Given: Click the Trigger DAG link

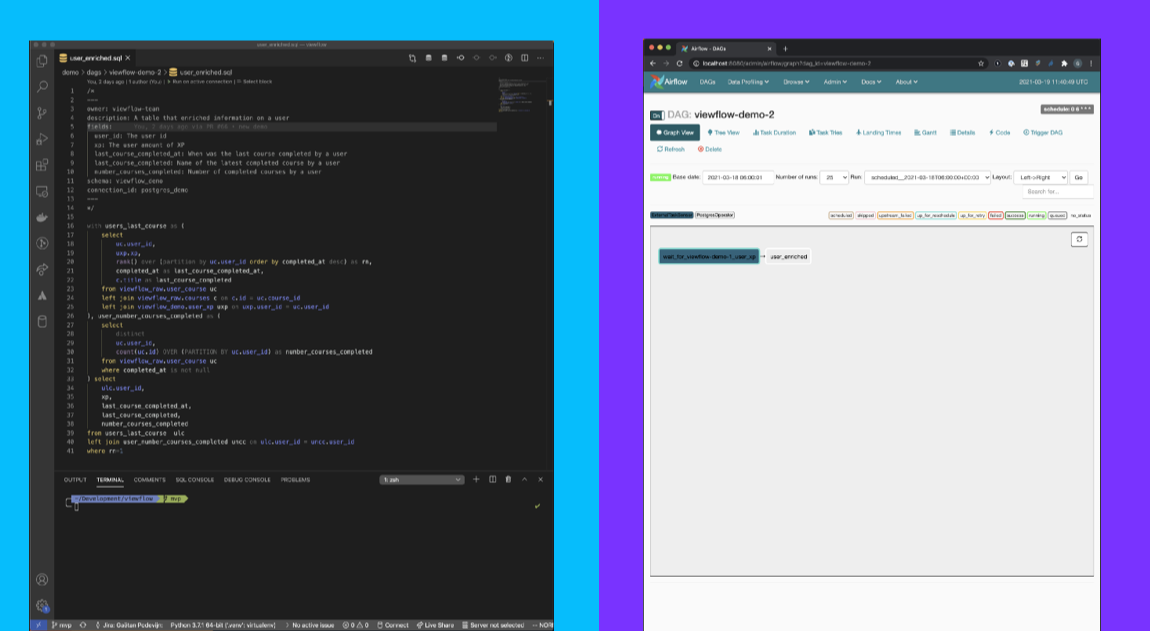Looking at the screenshot, I should [1041, 131].
